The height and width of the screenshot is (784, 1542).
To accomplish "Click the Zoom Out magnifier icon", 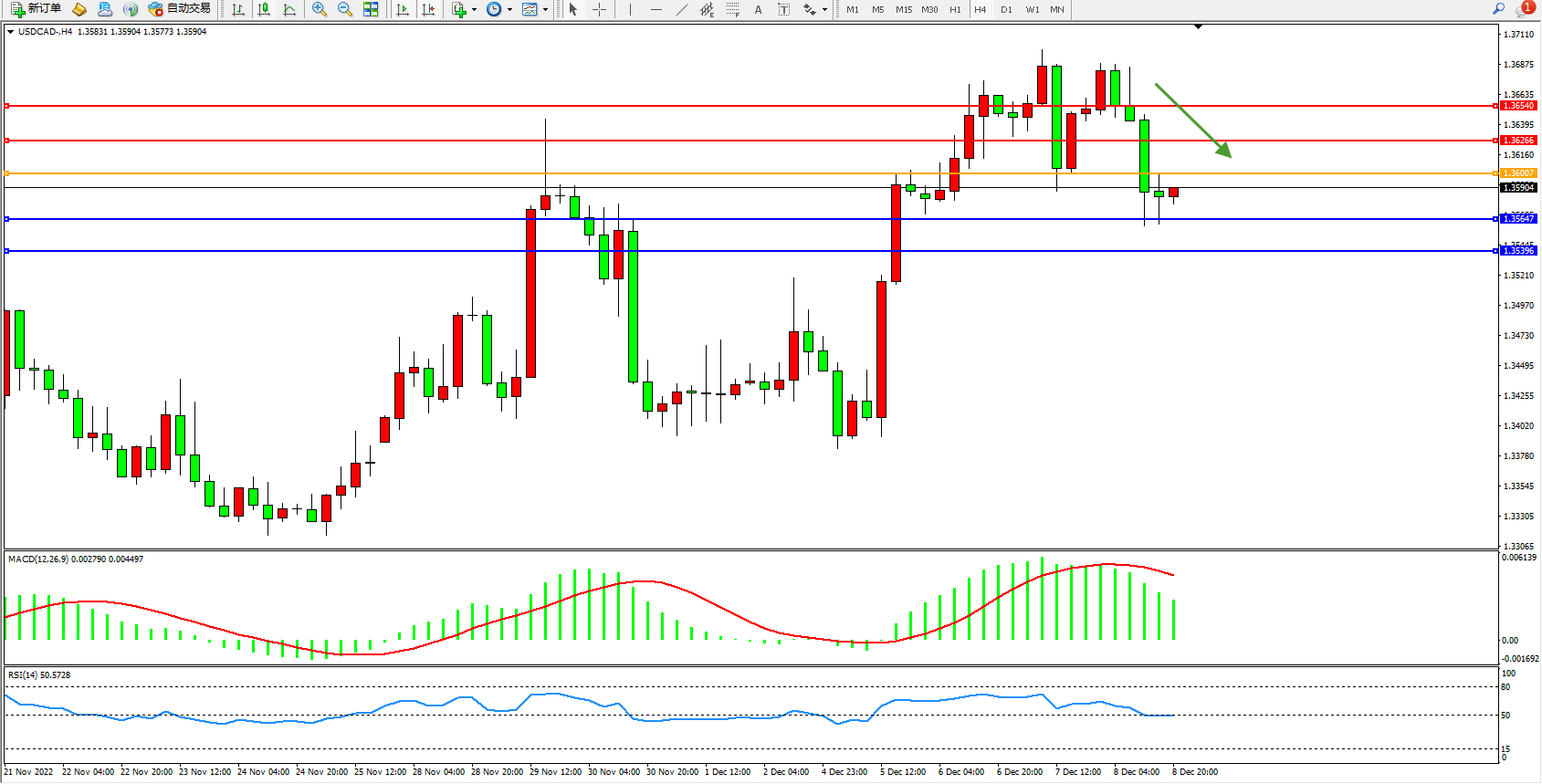I will tap(345, 9).
